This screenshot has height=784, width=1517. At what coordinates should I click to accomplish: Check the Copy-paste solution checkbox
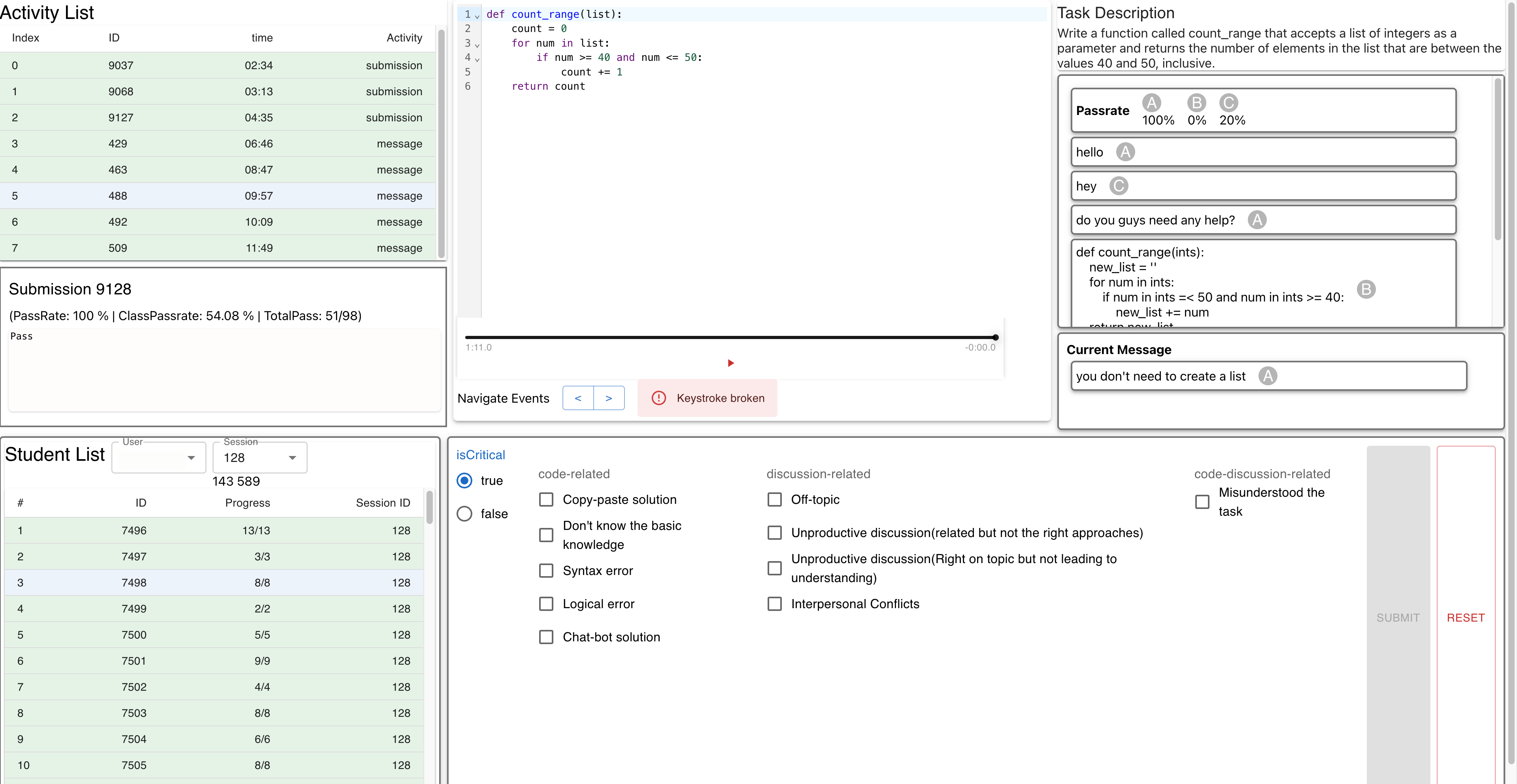[546, 499]
